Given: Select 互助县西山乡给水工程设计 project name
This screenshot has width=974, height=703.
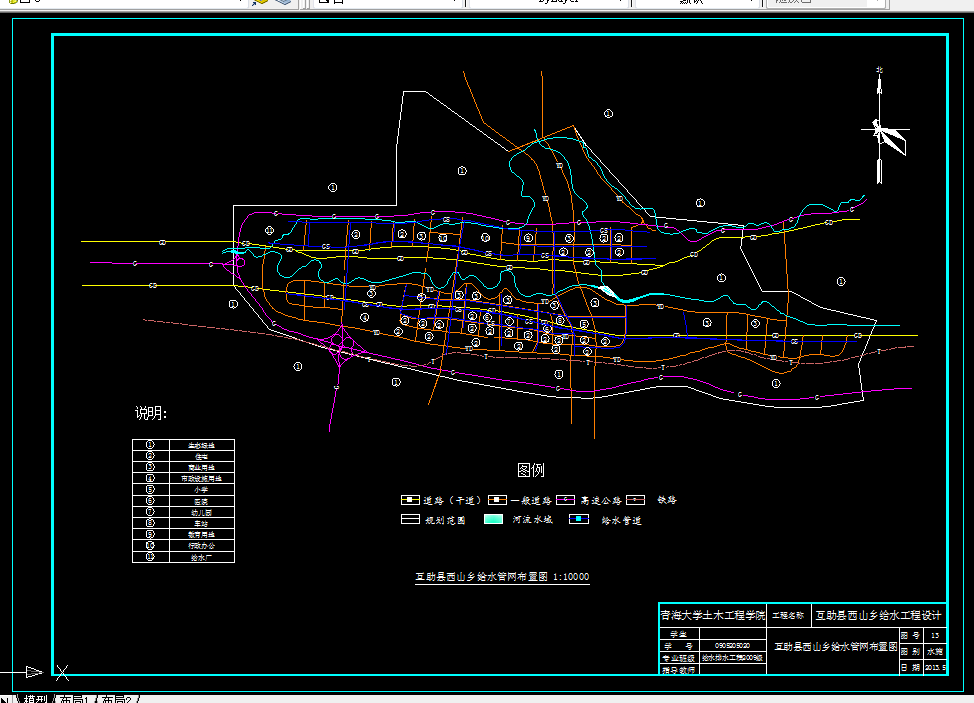Looking at the screenshot, I should coord(878,615).
